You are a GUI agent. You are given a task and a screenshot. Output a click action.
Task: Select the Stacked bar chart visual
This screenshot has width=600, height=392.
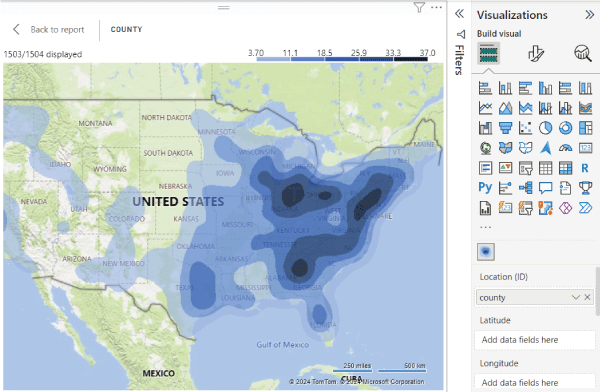(x=485, y=88)
